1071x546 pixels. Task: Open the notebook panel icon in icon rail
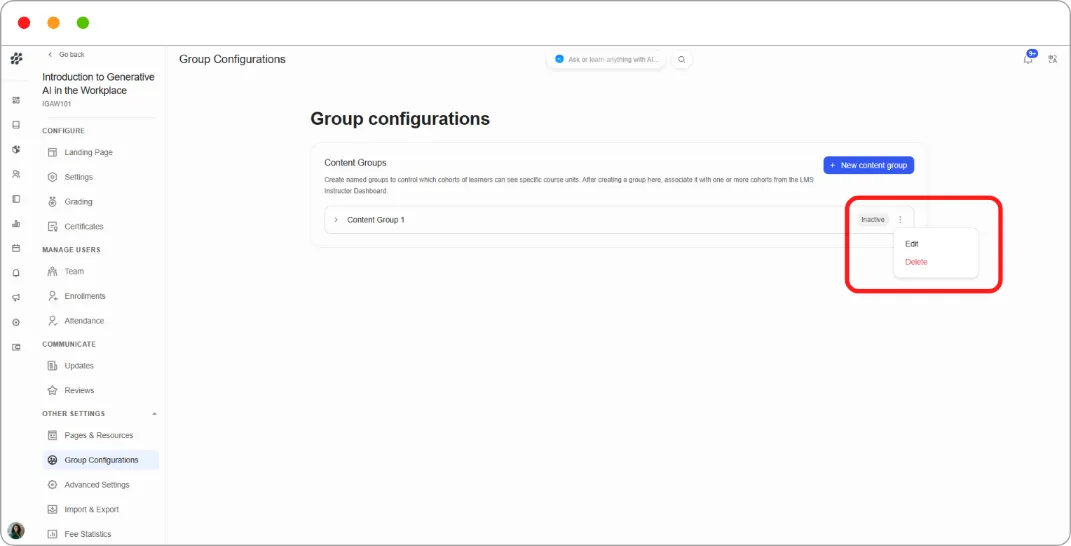tap(16, 199)
